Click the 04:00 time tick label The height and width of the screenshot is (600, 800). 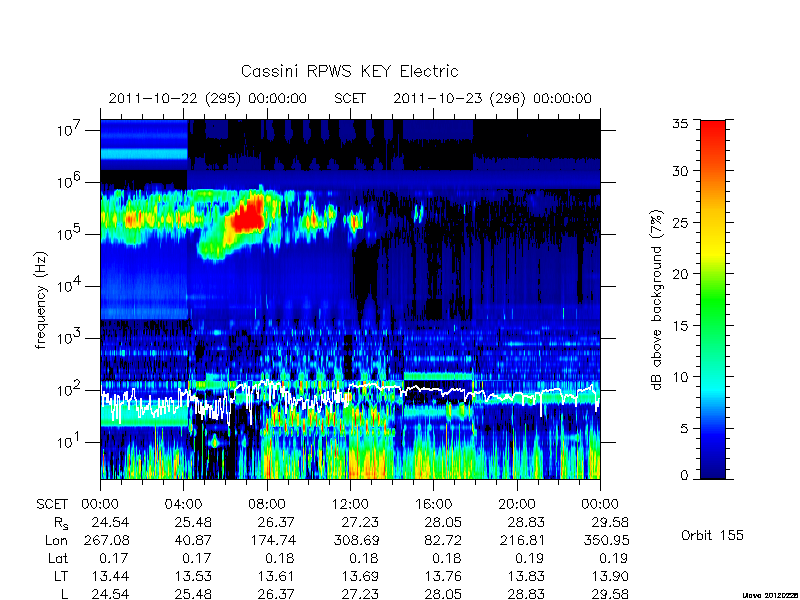[183, 504]
